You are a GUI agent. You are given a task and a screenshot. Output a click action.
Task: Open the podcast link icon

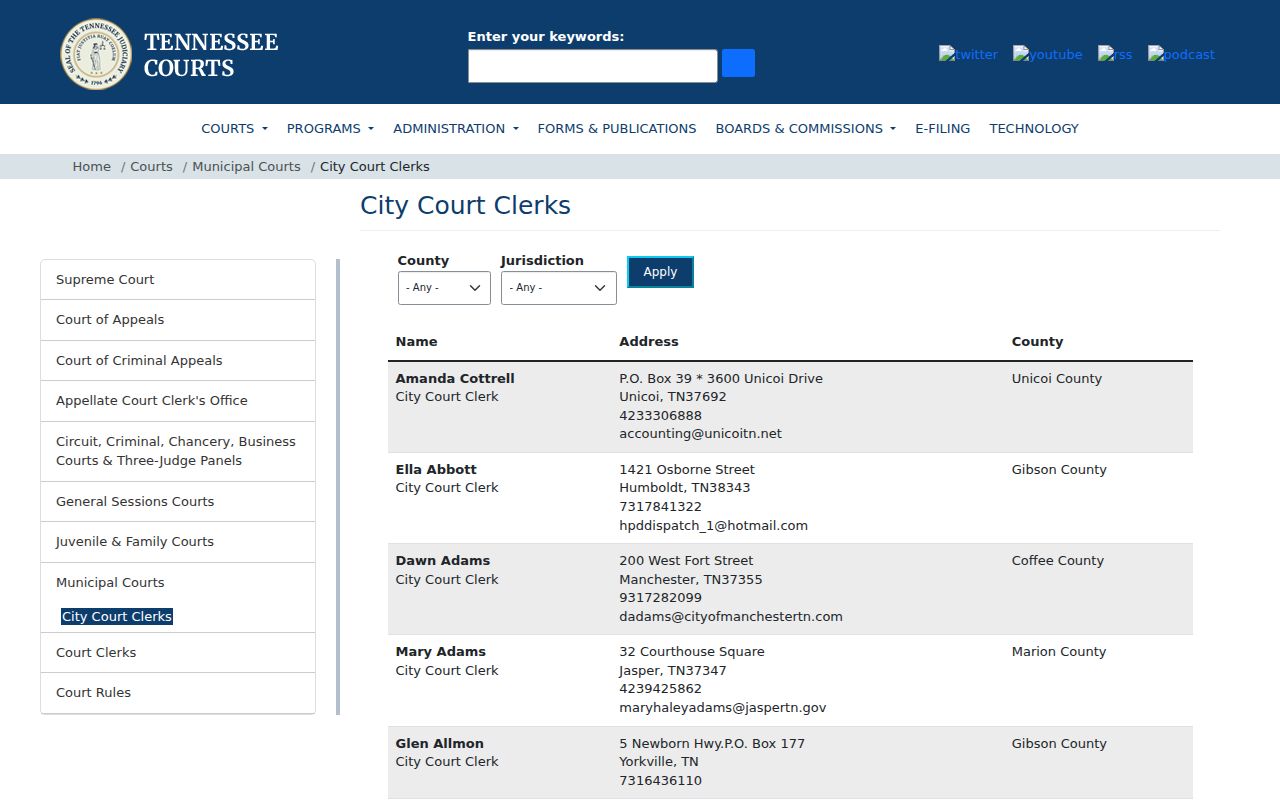(1181, 54)
